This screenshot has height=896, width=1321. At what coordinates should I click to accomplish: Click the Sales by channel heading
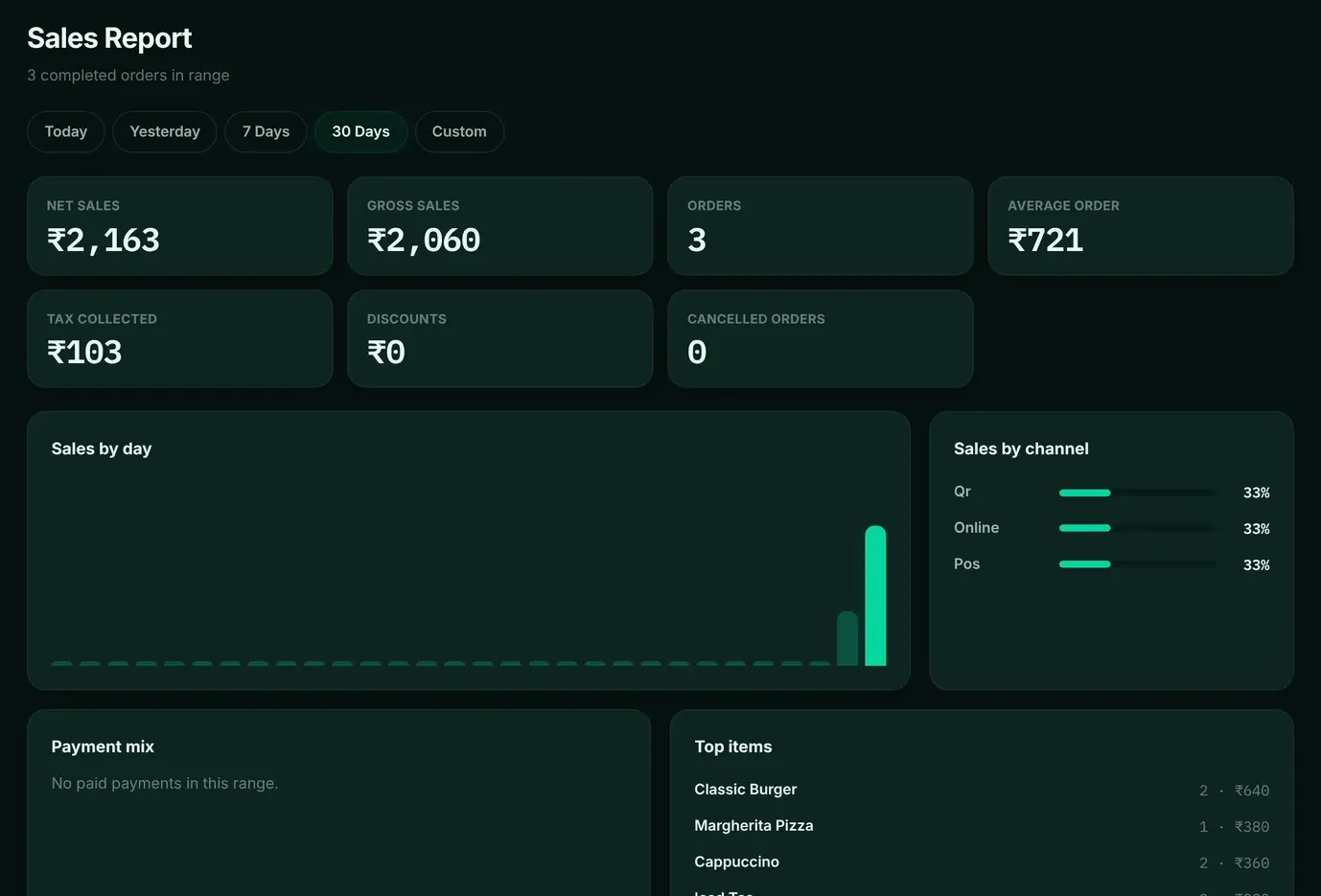click(1021, 448)
